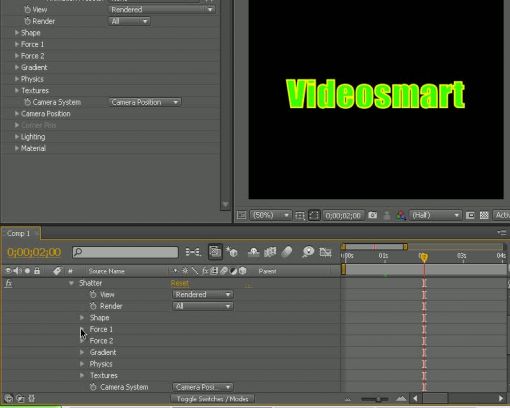
Task: Open the Graph Editor icon
Action: click(325, 252)
